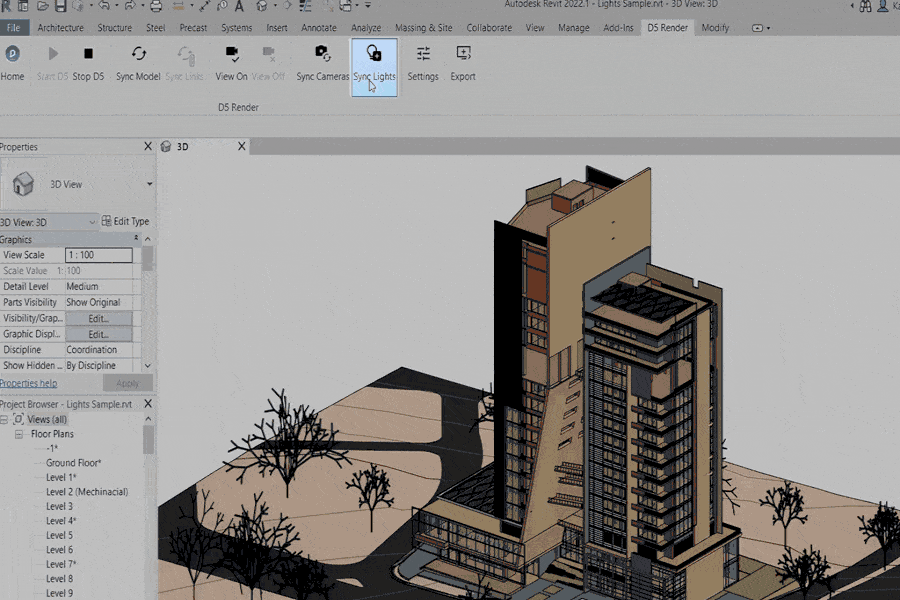This screenshot has height=600, width=900.
Task: Switch to the Architecture ribbon tab
Action: [60, 28]
